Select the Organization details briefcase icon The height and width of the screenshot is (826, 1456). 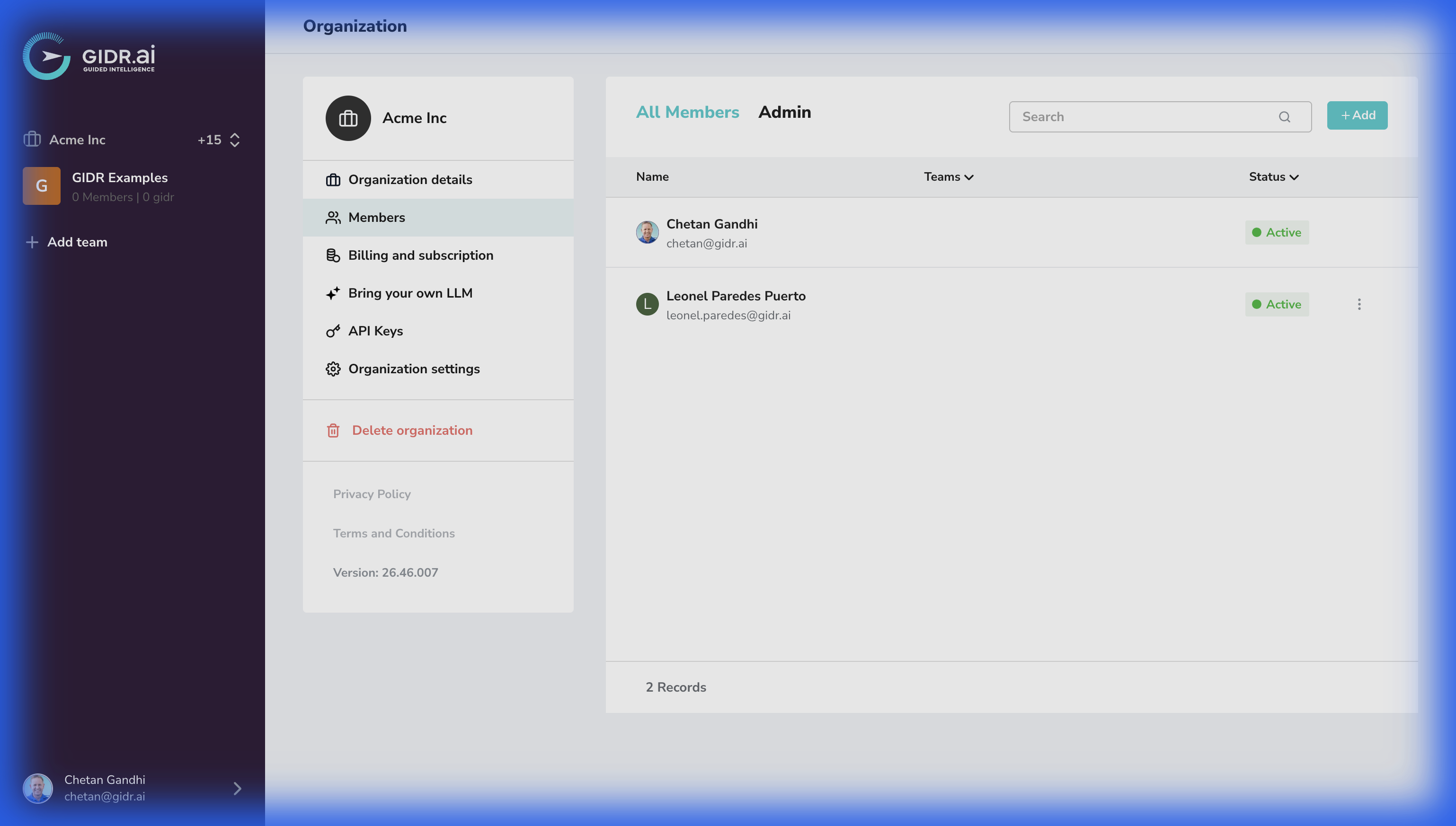333,179
